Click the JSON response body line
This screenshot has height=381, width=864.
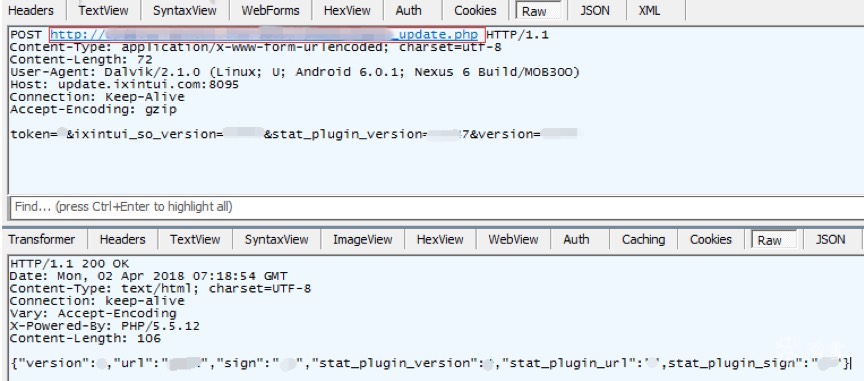click(x=431, y=363)
